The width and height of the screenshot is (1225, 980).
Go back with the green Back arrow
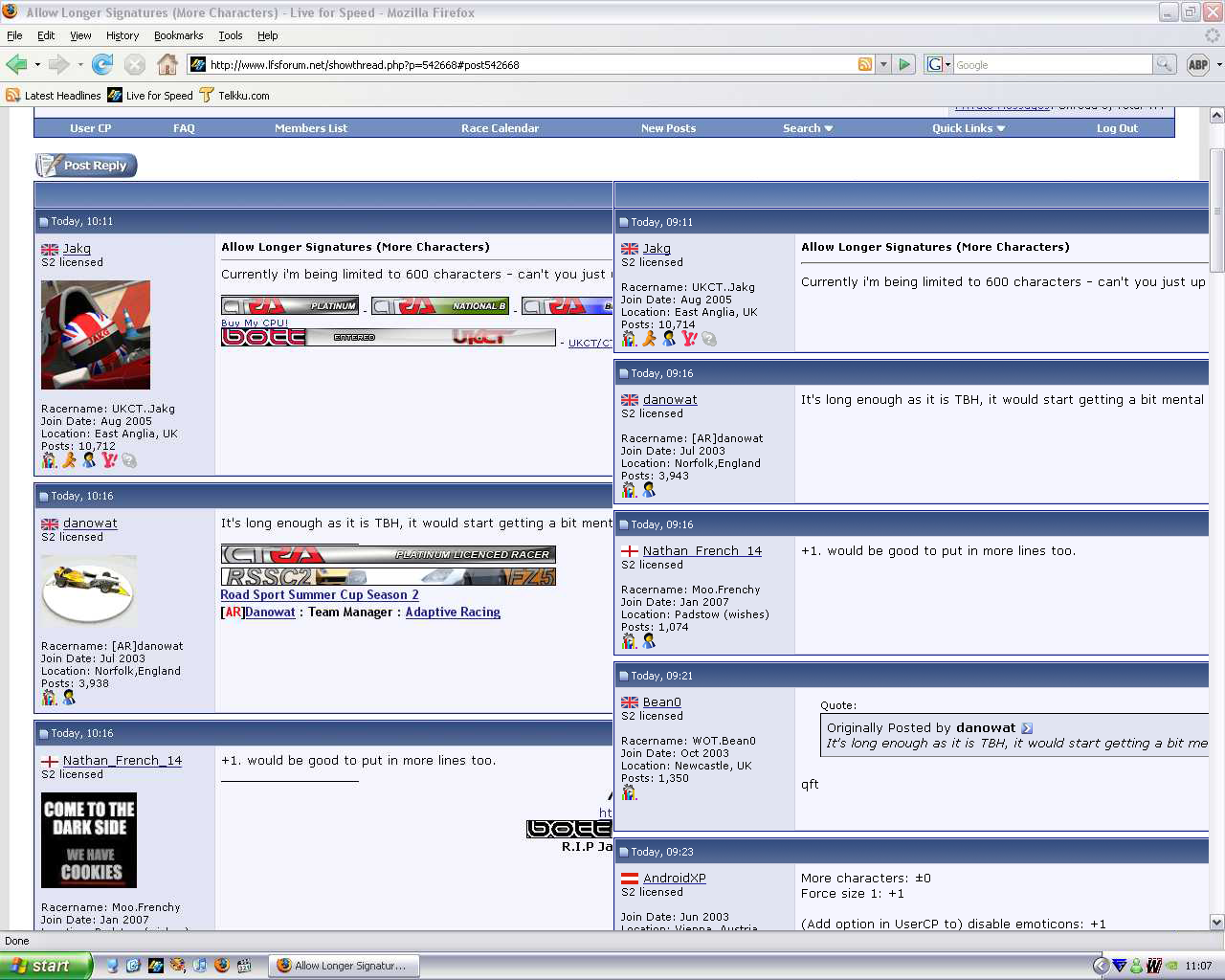pyautogui.click(x=16, y=64)
